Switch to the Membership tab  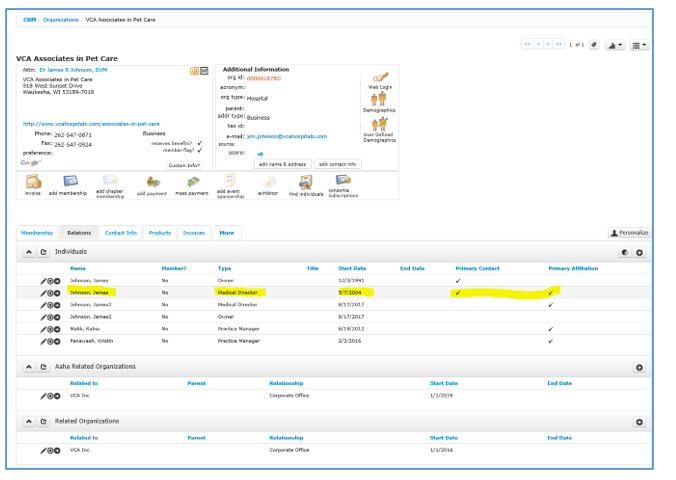[x=37, y=232]
